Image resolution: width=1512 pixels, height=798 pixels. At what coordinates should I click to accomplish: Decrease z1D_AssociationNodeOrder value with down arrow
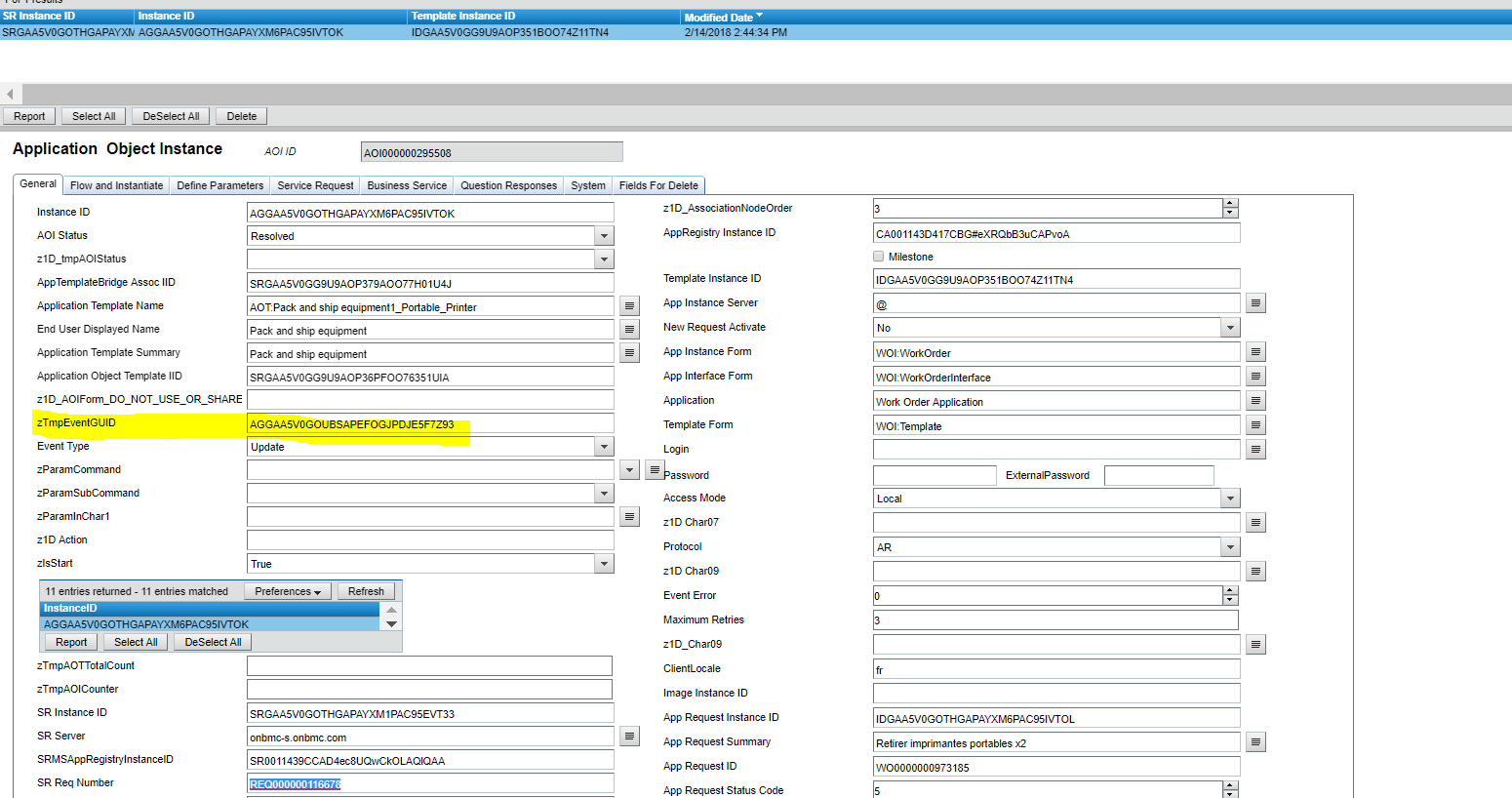[1230, 213]
